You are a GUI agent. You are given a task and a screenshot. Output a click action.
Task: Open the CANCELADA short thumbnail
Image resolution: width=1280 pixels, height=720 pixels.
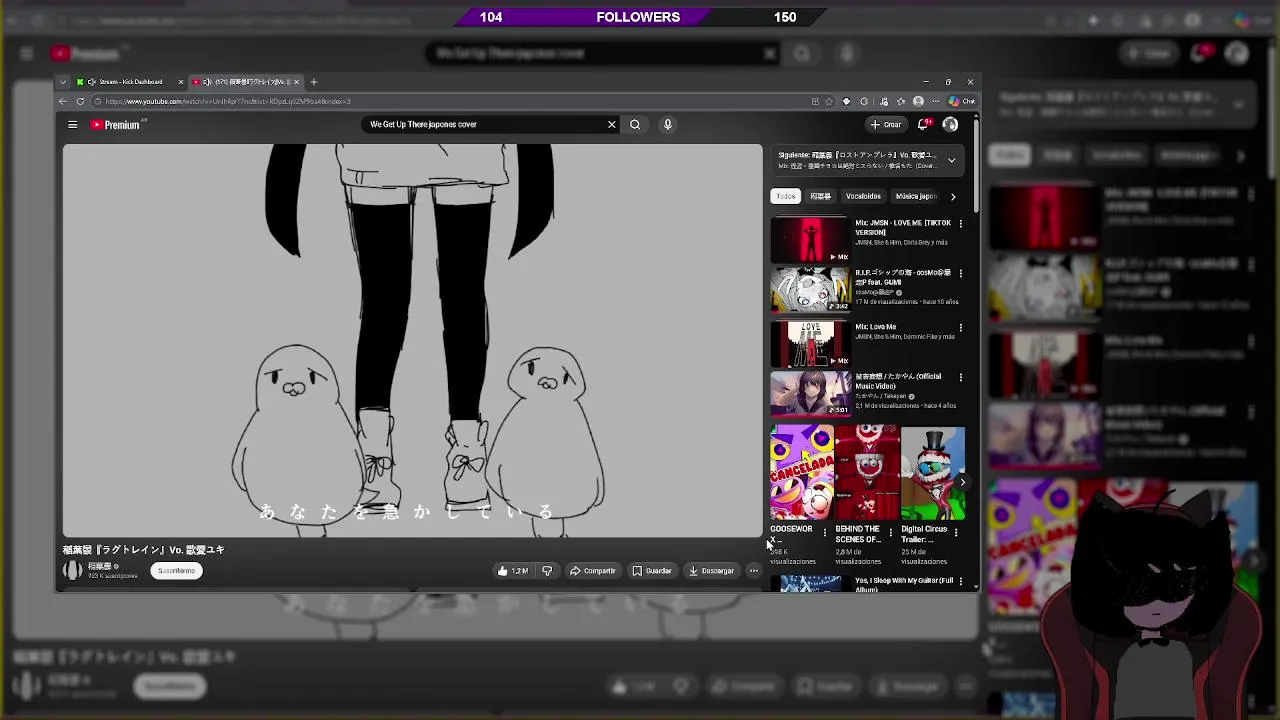pyautogui.click(x=801, y=472)
